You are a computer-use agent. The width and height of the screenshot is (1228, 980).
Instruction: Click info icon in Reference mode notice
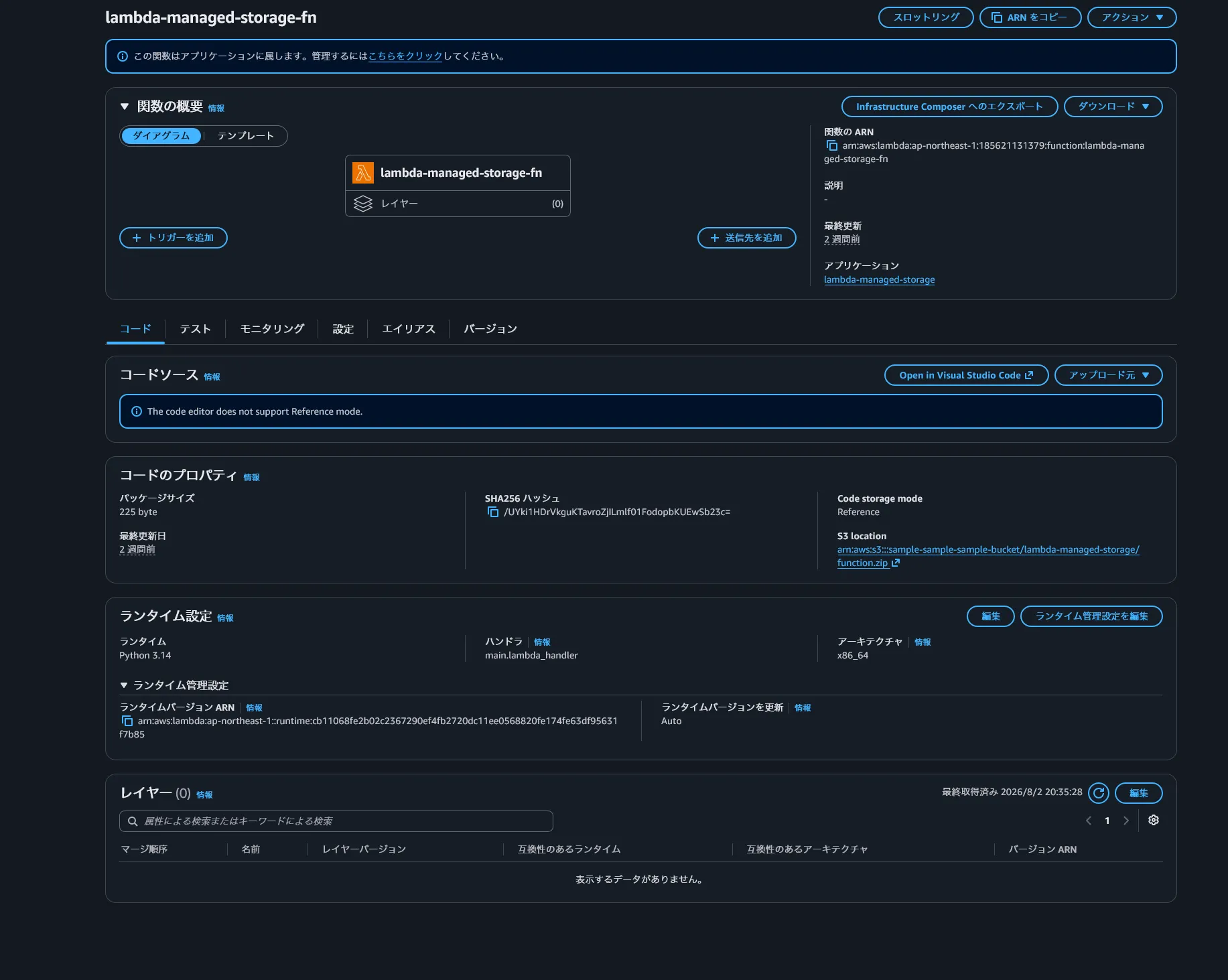tap(137, 411)
